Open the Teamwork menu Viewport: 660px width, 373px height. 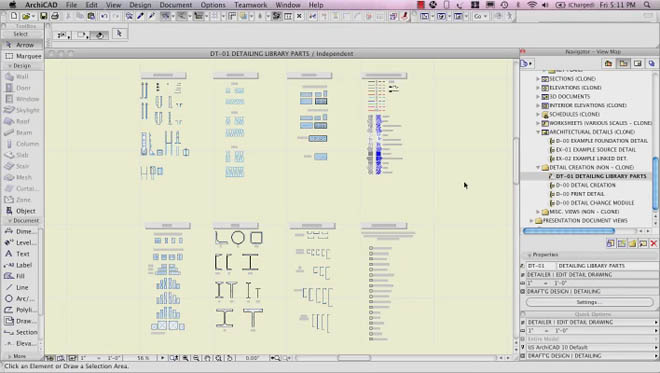(250, 5)
